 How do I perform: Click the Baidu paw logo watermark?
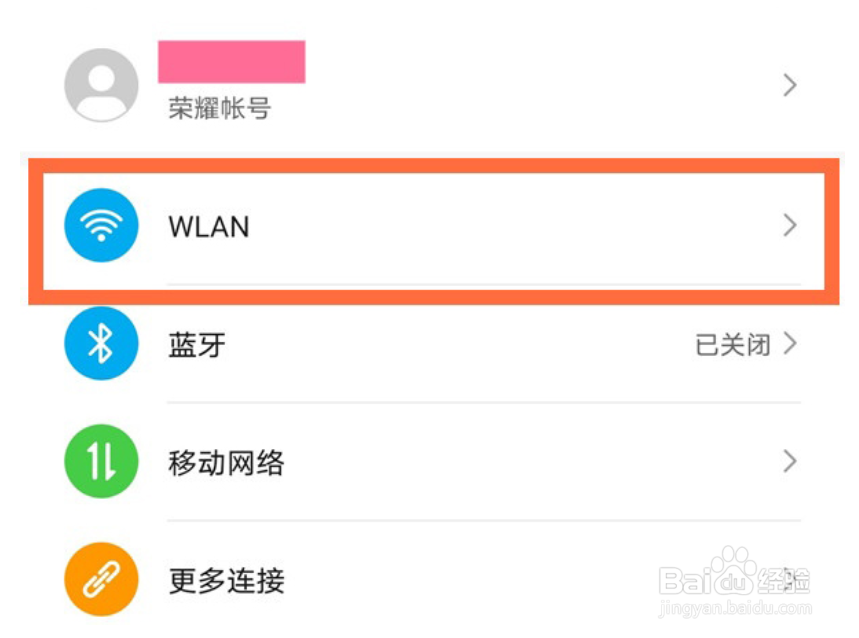click(x=732, y=570)
